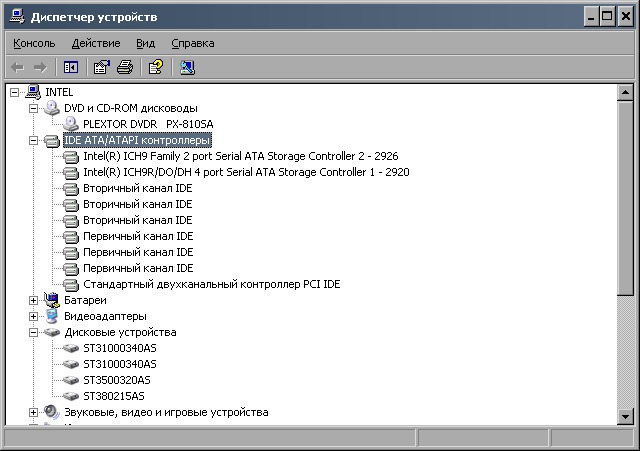Click the Scan for hardware changes icon
The height and width of the screenshot is (451, 640).
[187, 68]
